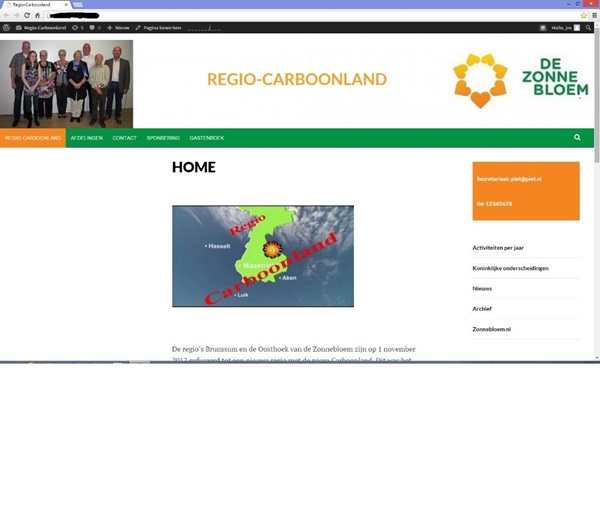Click the DE ZONNE BLOEM logo text

(x=555, y=77)
